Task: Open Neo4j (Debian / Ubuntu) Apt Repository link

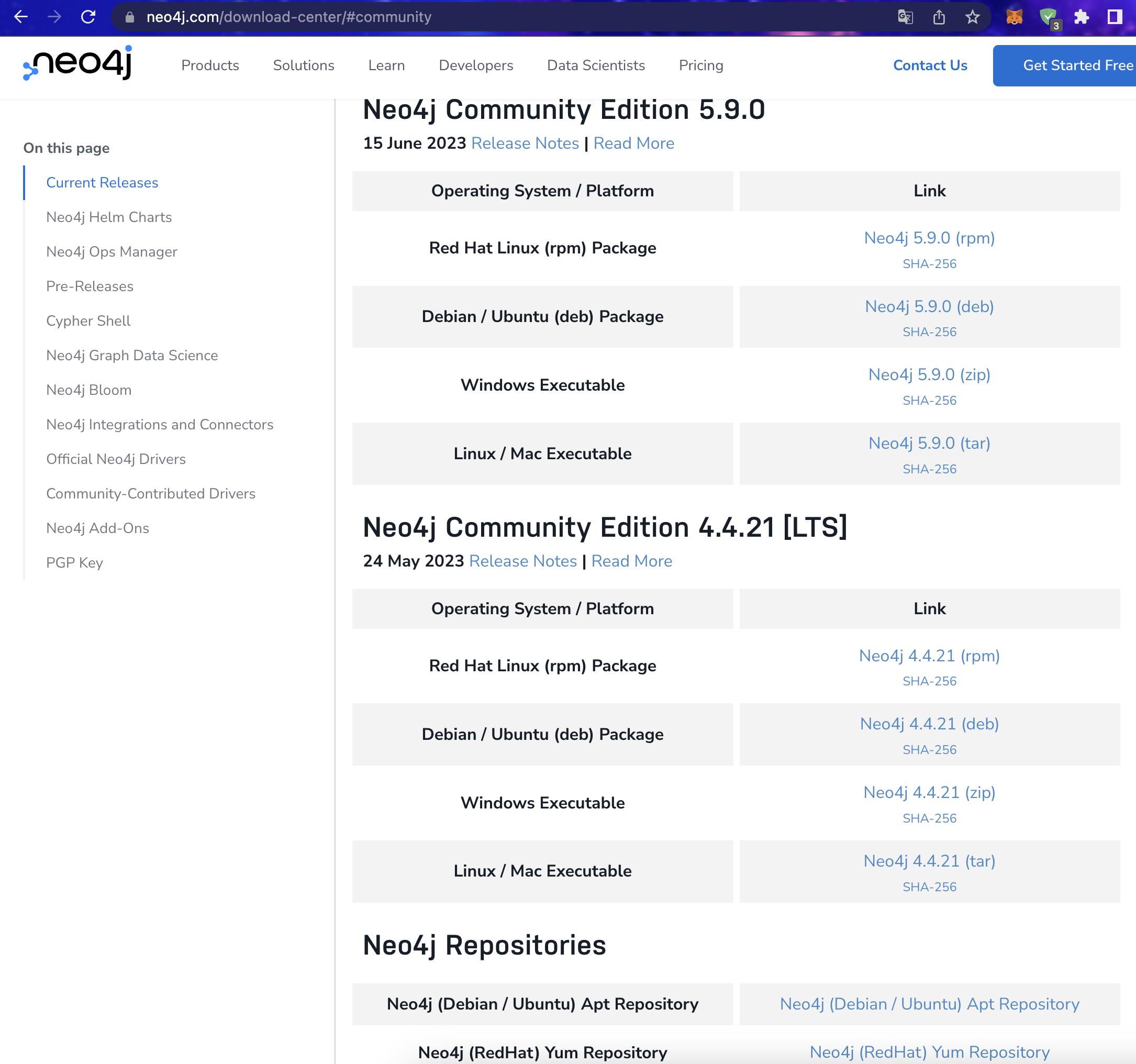Action: (x=929, y=1004)
